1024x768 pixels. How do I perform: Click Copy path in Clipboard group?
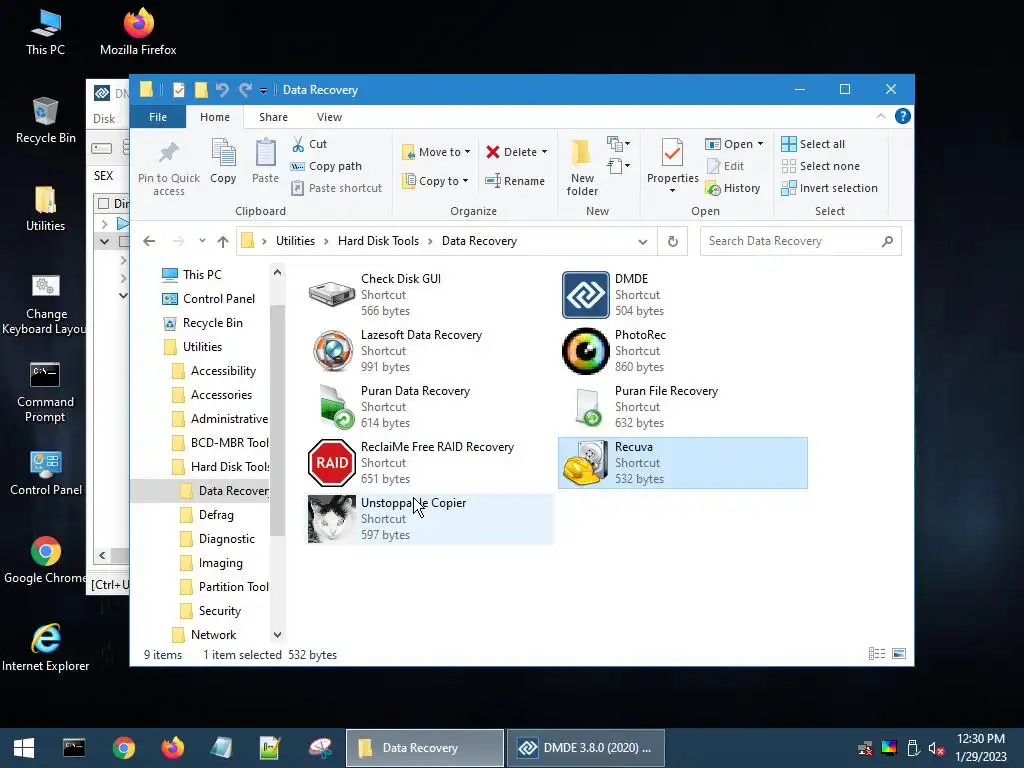(326, 166)
